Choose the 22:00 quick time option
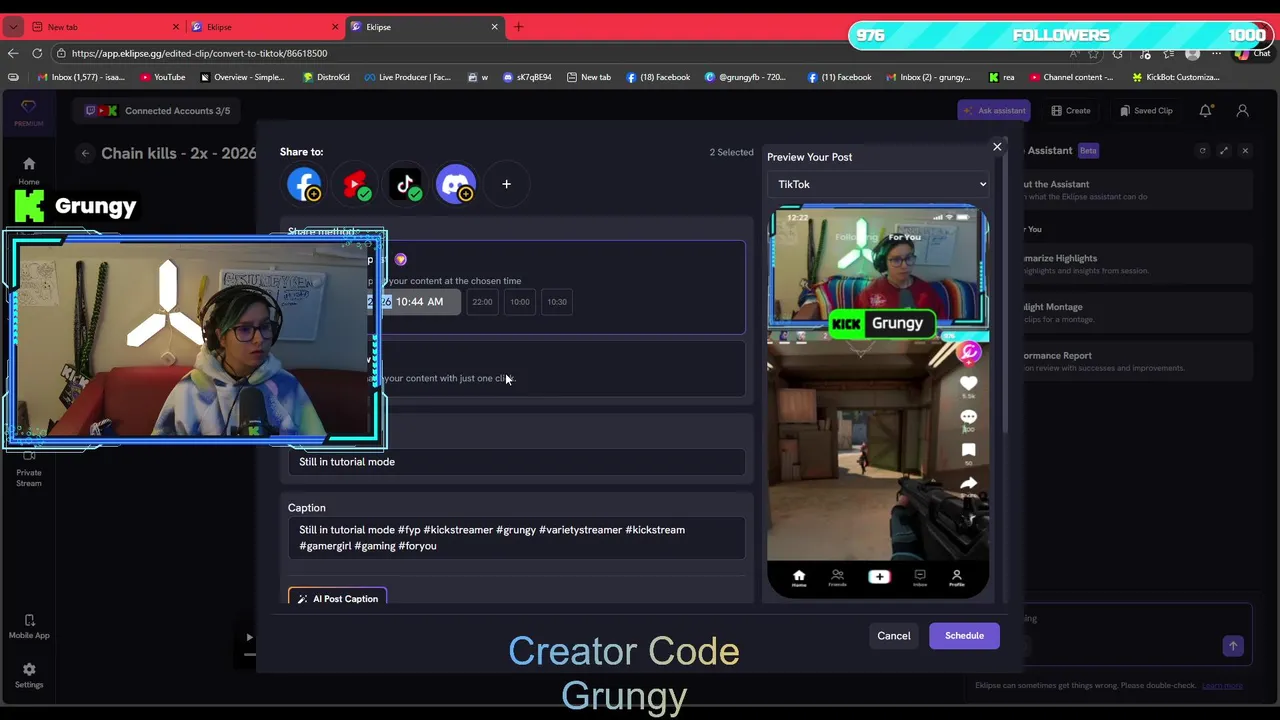 coord(482,302)
